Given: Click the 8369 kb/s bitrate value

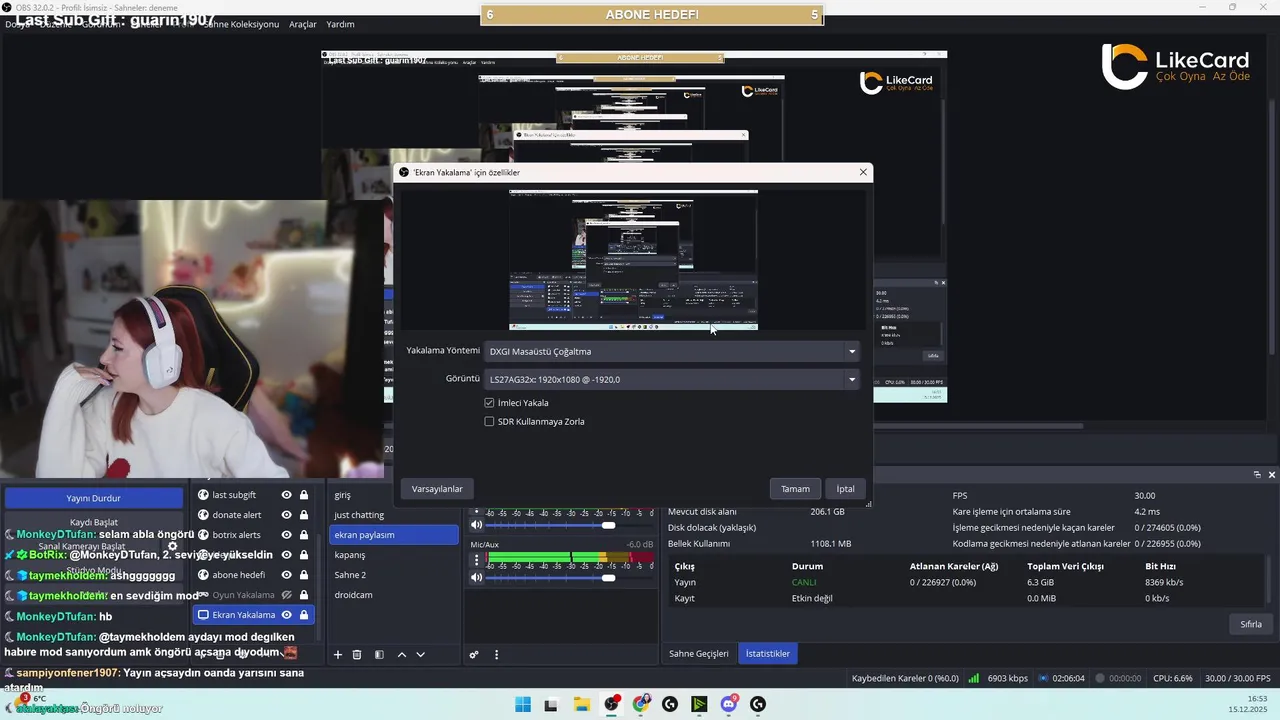Looking at the screenshot, I should [1164, 582].
